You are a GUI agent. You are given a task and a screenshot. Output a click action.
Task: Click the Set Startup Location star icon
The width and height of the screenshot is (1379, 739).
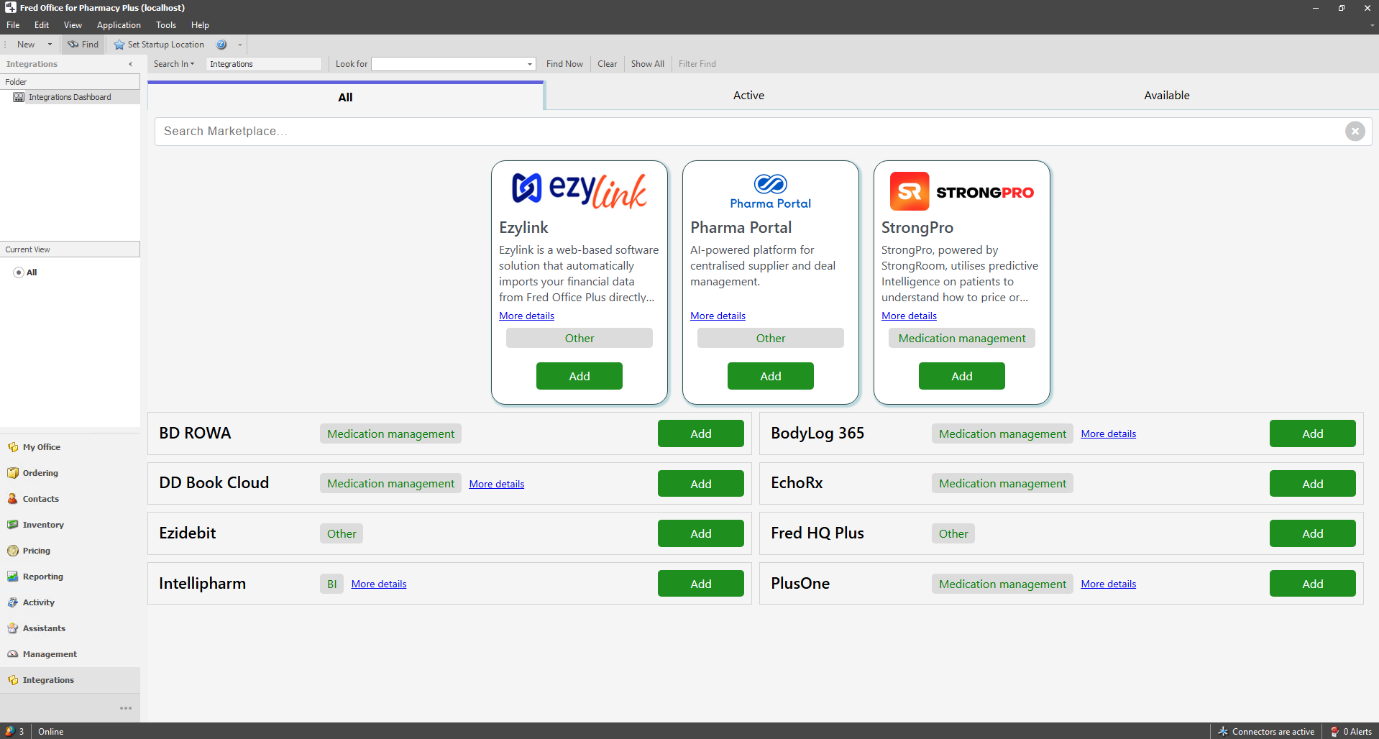119,45
